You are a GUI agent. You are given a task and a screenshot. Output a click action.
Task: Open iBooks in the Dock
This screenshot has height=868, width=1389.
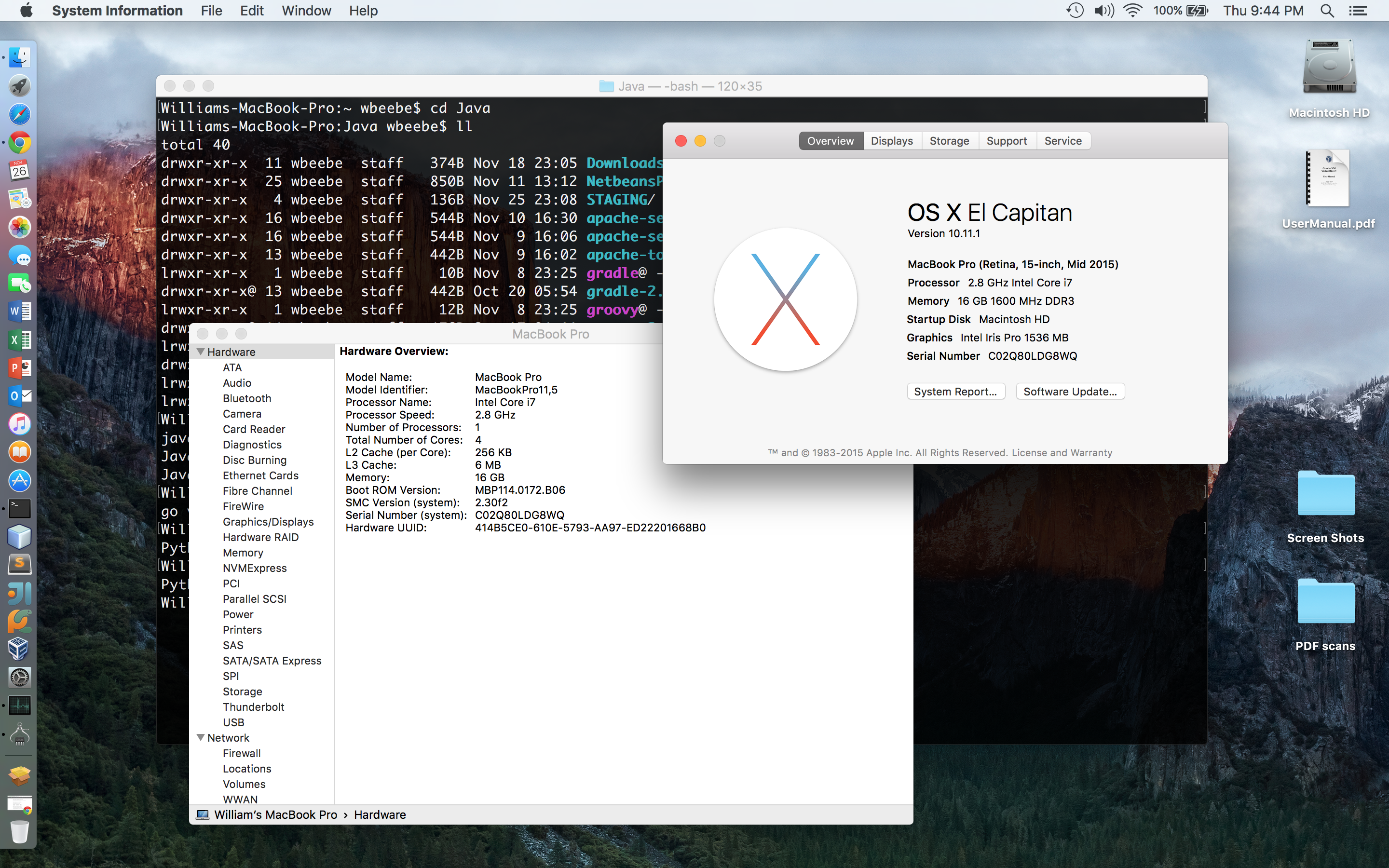19,452
